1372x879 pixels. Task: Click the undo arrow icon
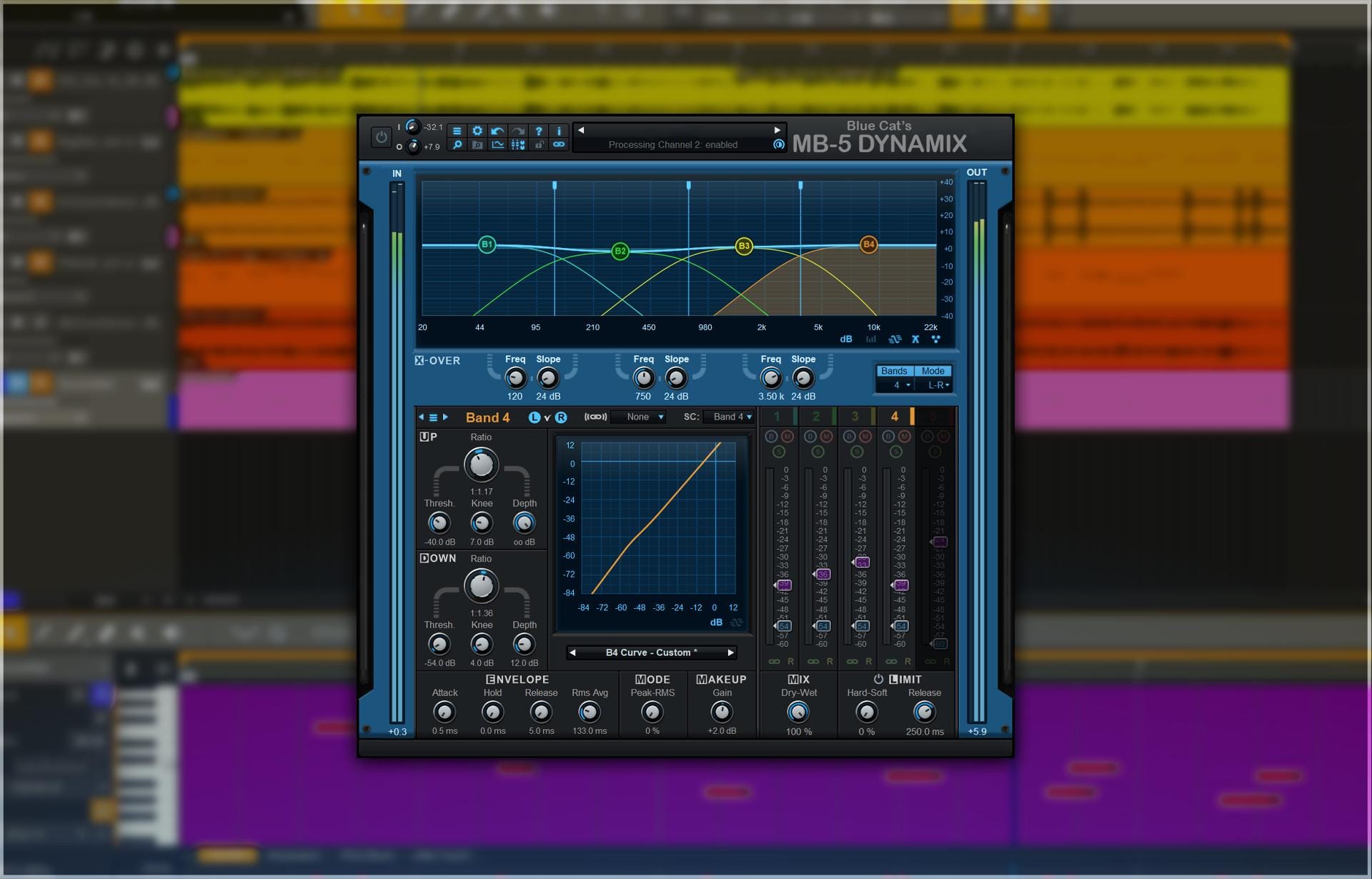click(497, 131)
